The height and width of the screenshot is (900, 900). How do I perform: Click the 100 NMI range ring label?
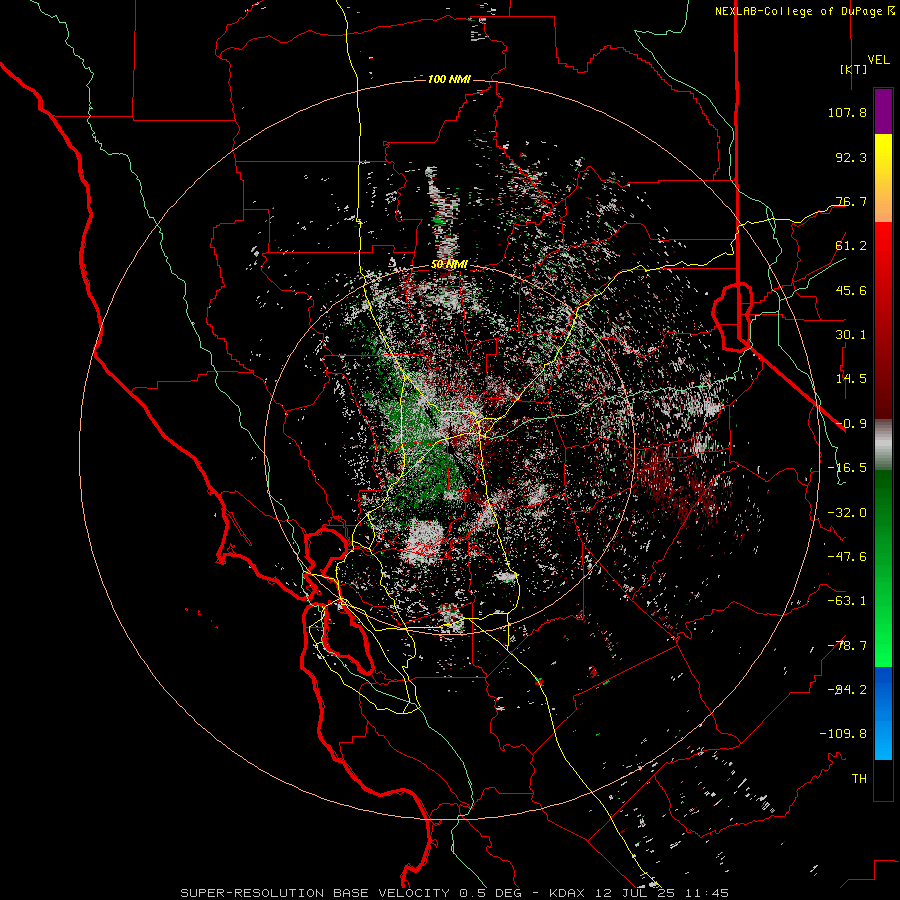tap(449, 79)
